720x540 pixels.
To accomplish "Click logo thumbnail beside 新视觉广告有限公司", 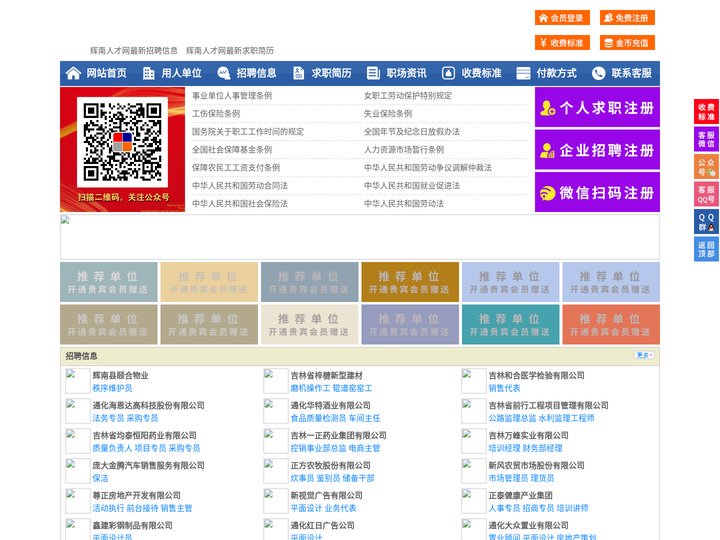I will pos(276,501).
